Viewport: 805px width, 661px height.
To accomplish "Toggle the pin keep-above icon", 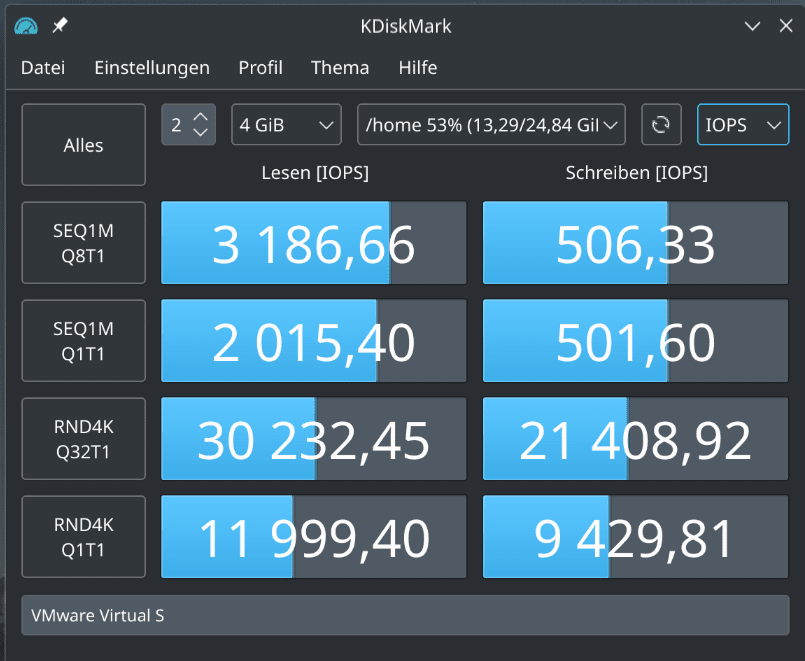I will (60, 25).
